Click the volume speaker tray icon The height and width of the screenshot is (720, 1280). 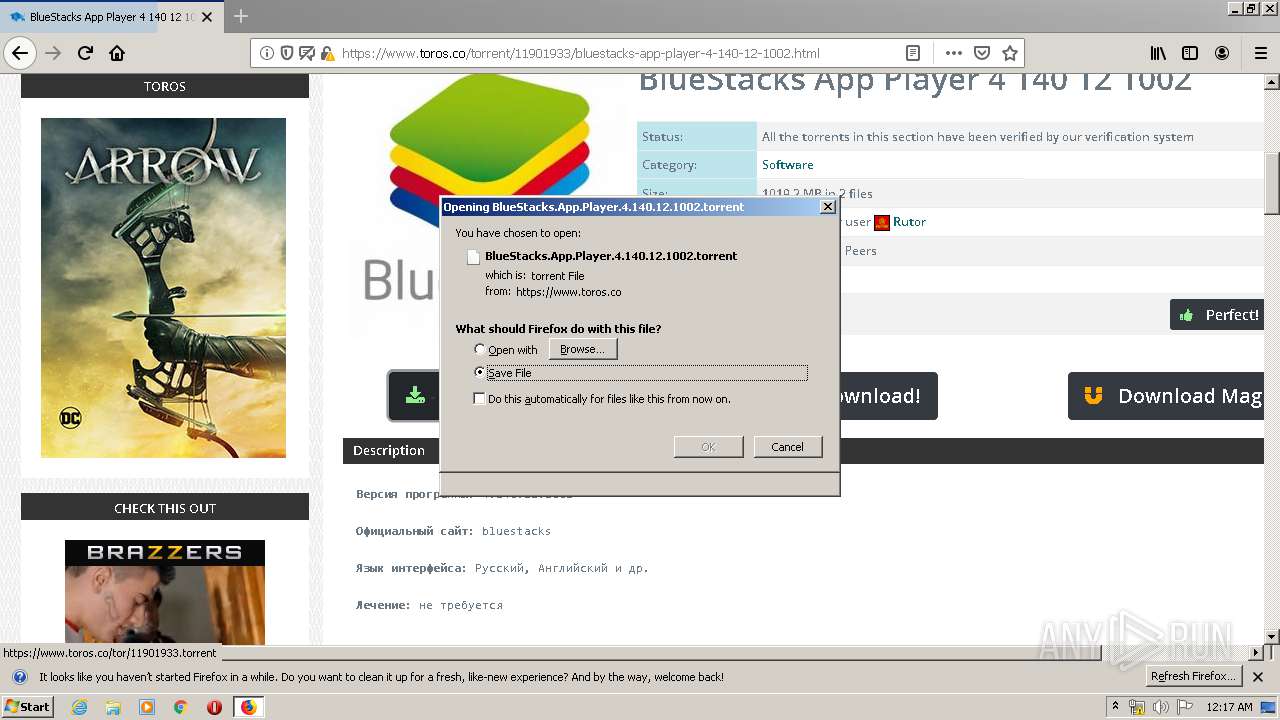click(x=1161, y=707)
